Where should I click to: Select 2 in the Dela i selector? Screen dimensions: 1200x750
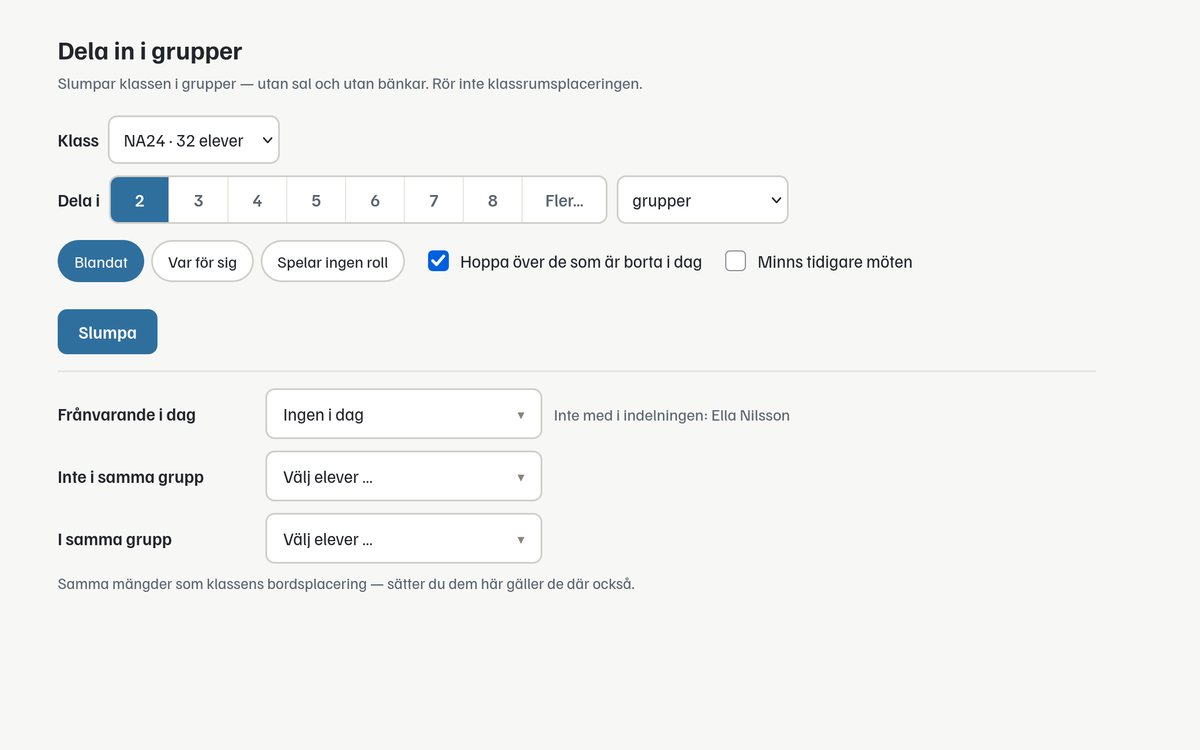139,200
